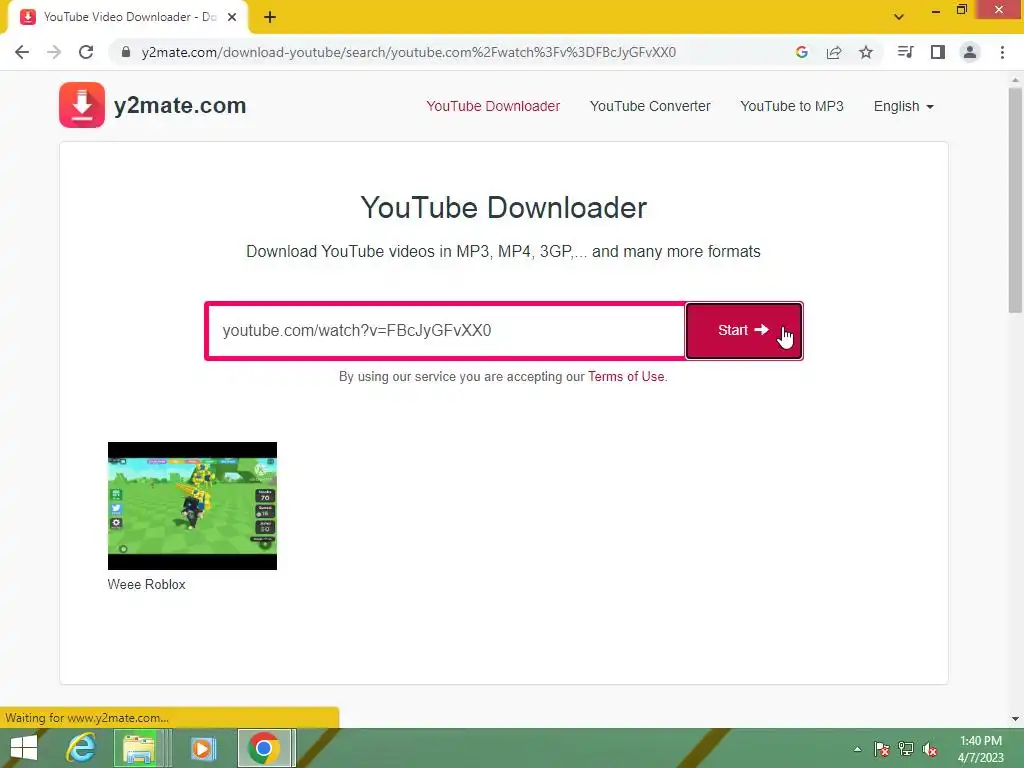1024x768 pixels.
Task: Bookmark this page with the star icon
Action: (866, 52)
